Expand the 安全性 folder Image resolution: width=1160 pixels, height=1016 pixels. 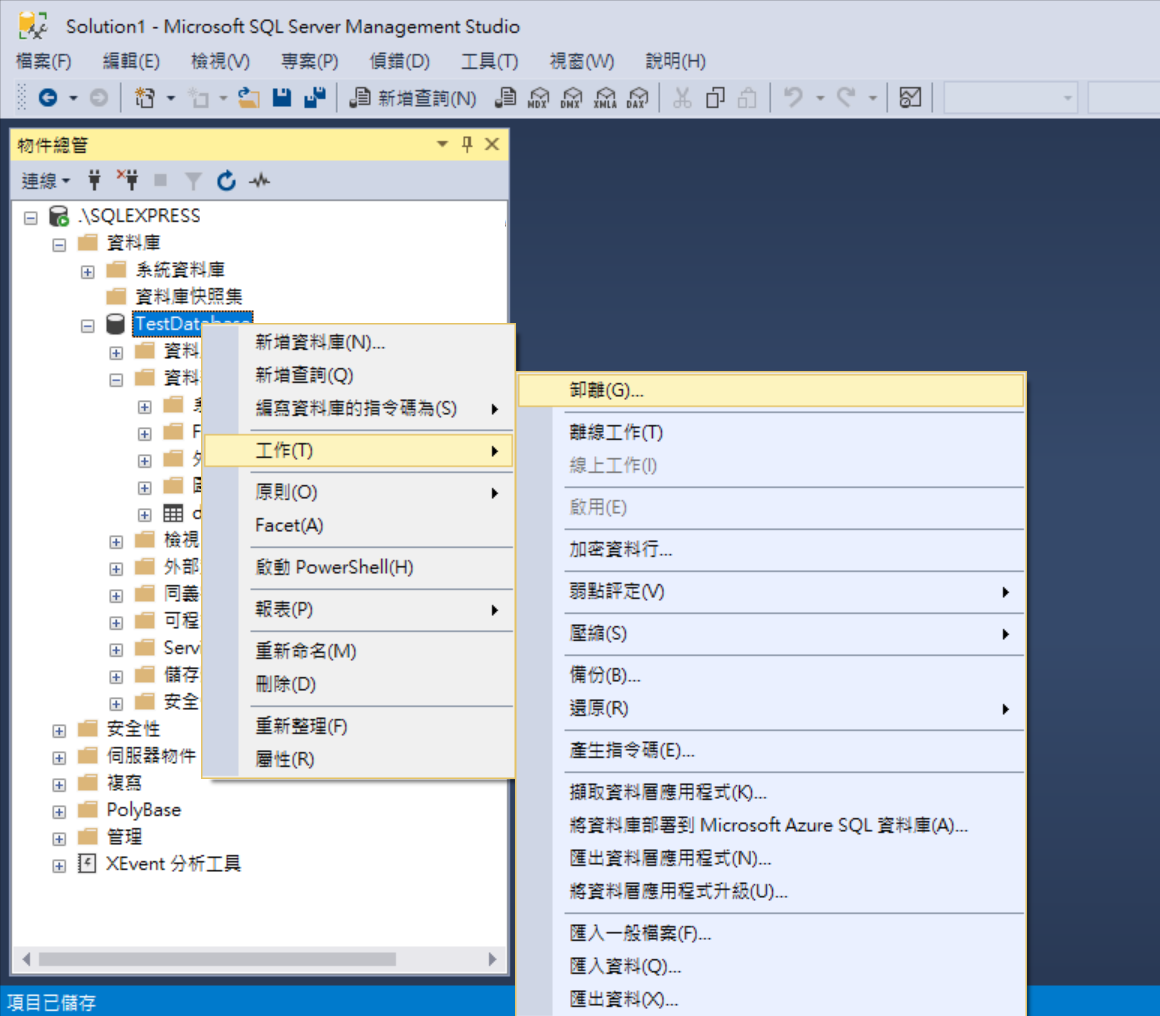(x=59, y=731)
